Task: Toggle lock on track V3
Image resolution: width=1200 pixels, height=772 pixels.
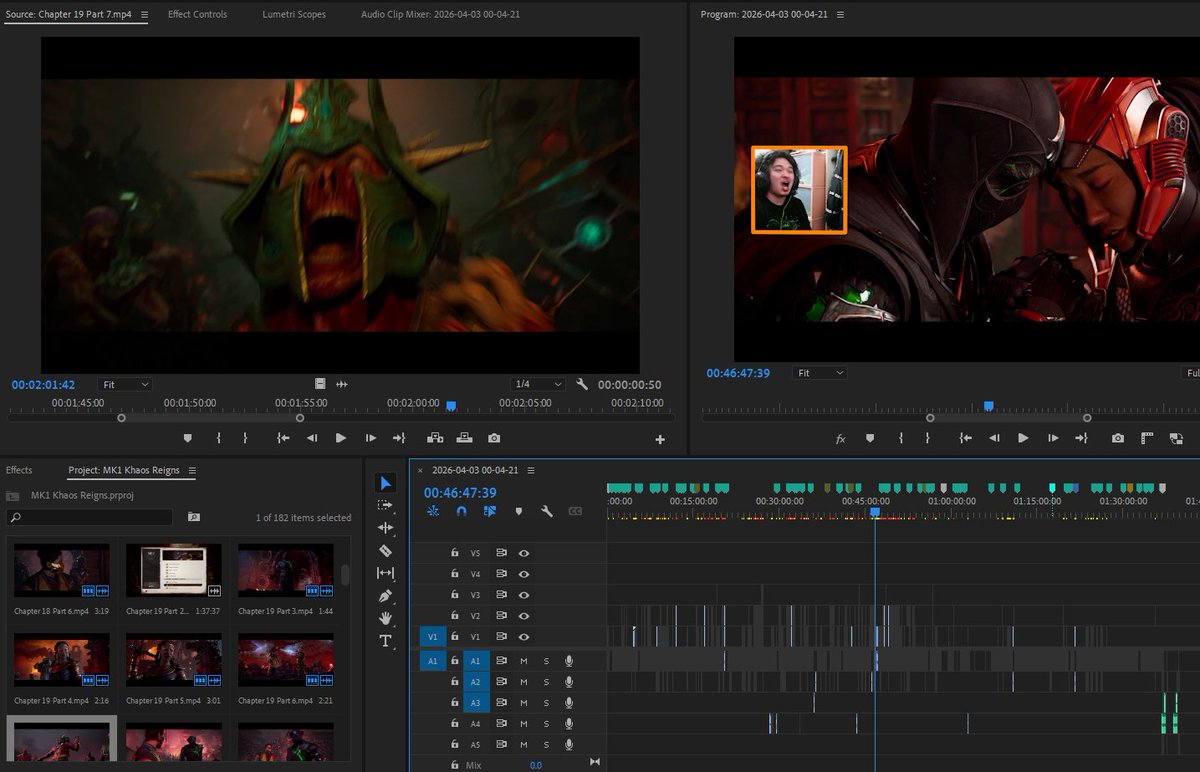Action: 455,595
